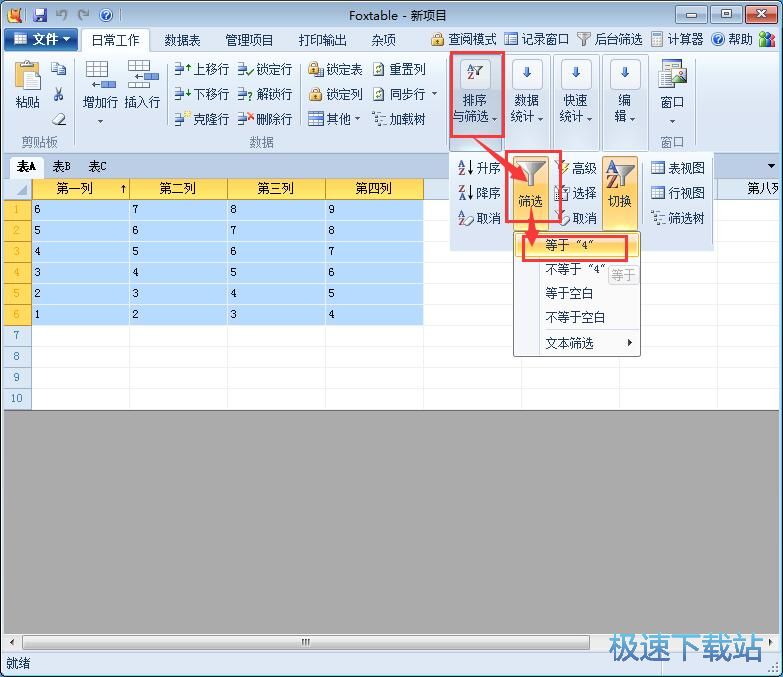783x677 pixels.
Task: Open the 文件 file menu button
Action: [40, 39]
